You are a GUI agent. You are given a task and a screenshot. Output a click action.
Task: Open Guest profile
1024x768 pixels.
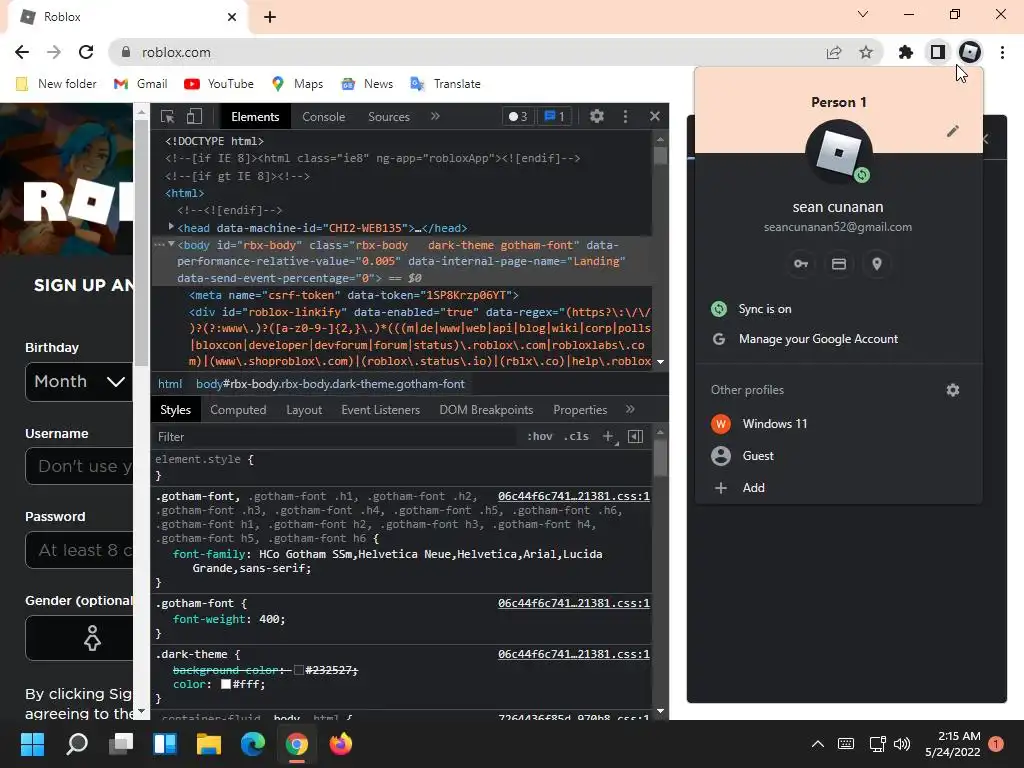[x=839, y=456]
